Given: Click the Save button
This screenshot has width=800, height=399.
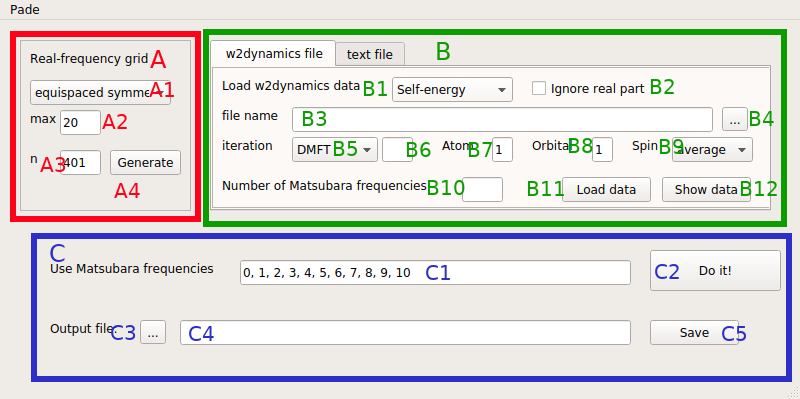Looking at the screenshot, I should tap(694, 333).
